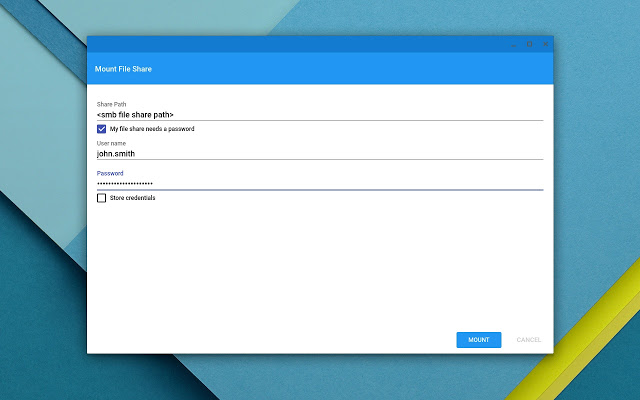Click the "Mount File Share" title text
The image size is (640, 400).
123,69
